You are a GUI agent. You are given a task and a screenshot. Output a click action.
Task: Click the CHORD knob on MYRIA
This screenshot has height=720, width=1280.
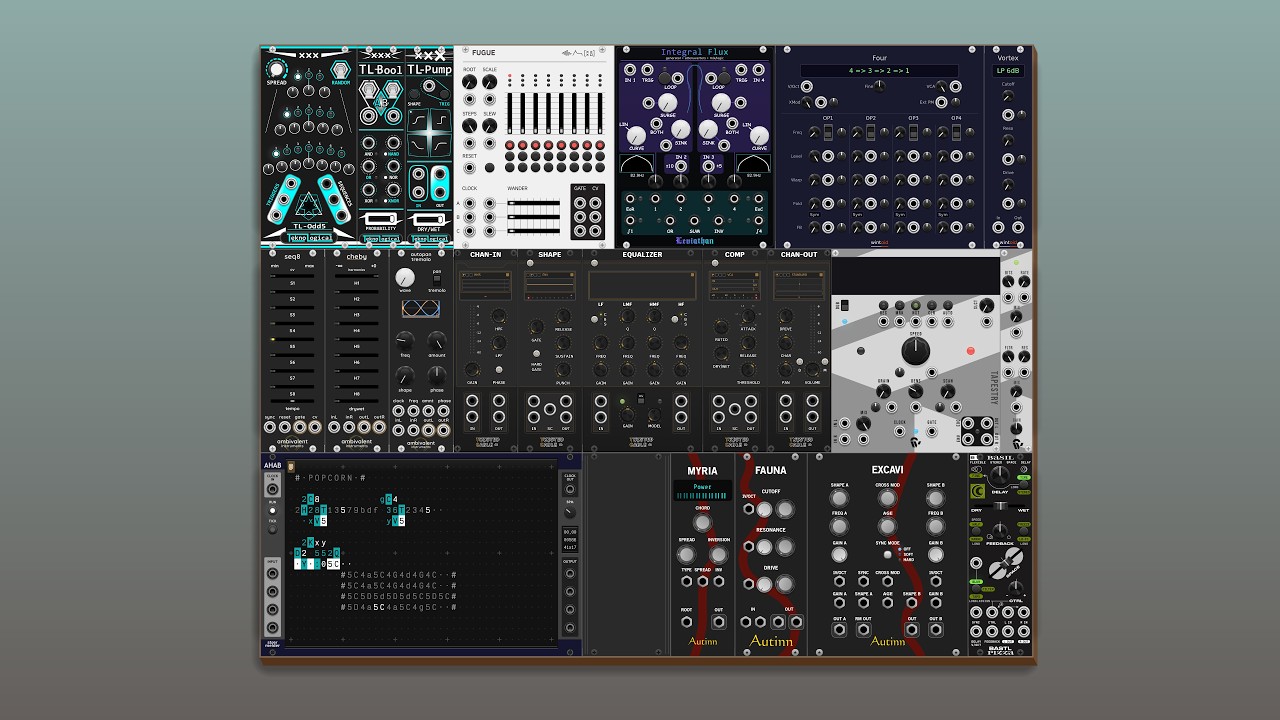click(x=702, y=522)
